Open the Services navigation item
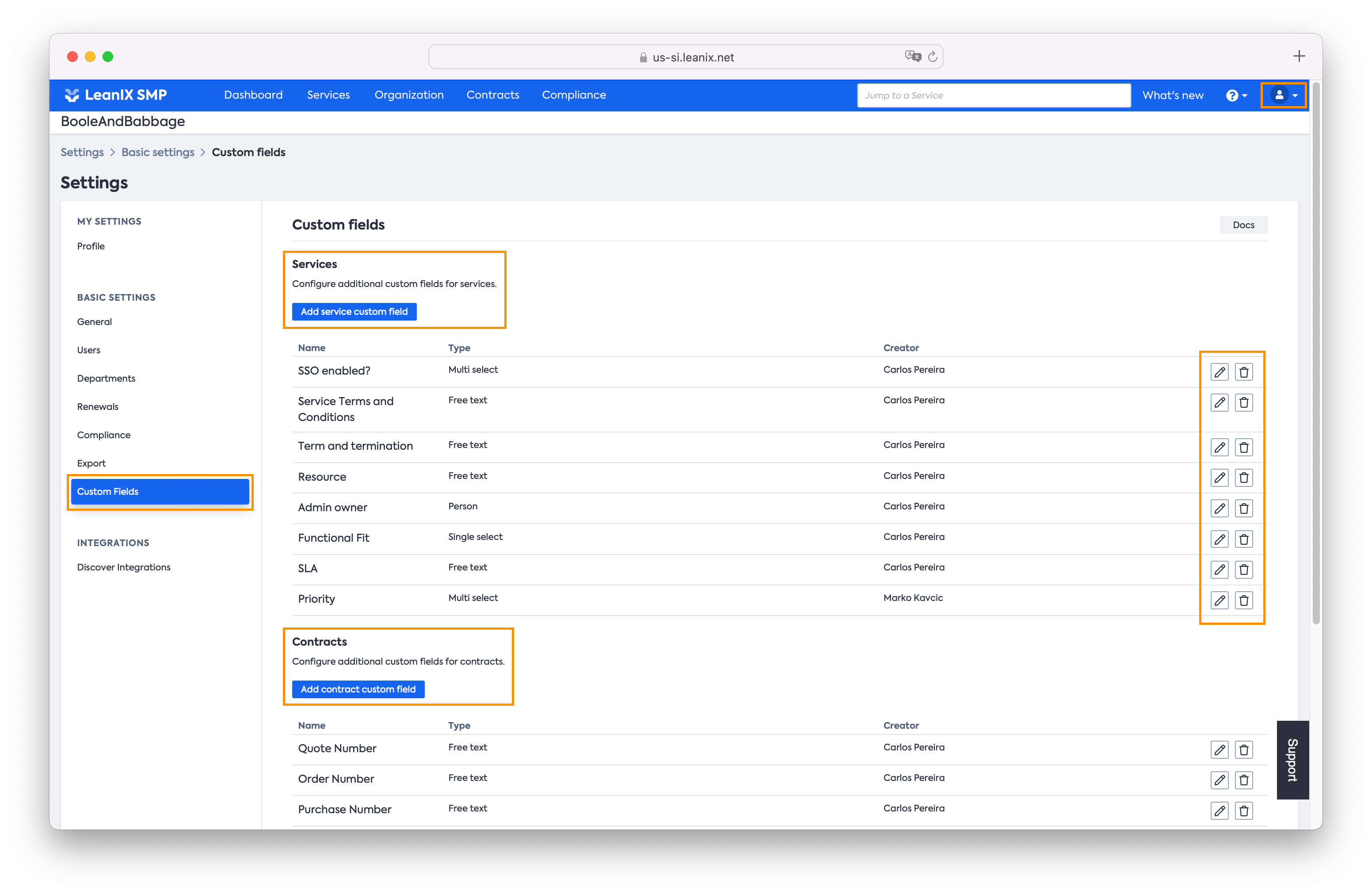Image resolution: width=1372 pixels, height=895 pixels. click(328, 95)
